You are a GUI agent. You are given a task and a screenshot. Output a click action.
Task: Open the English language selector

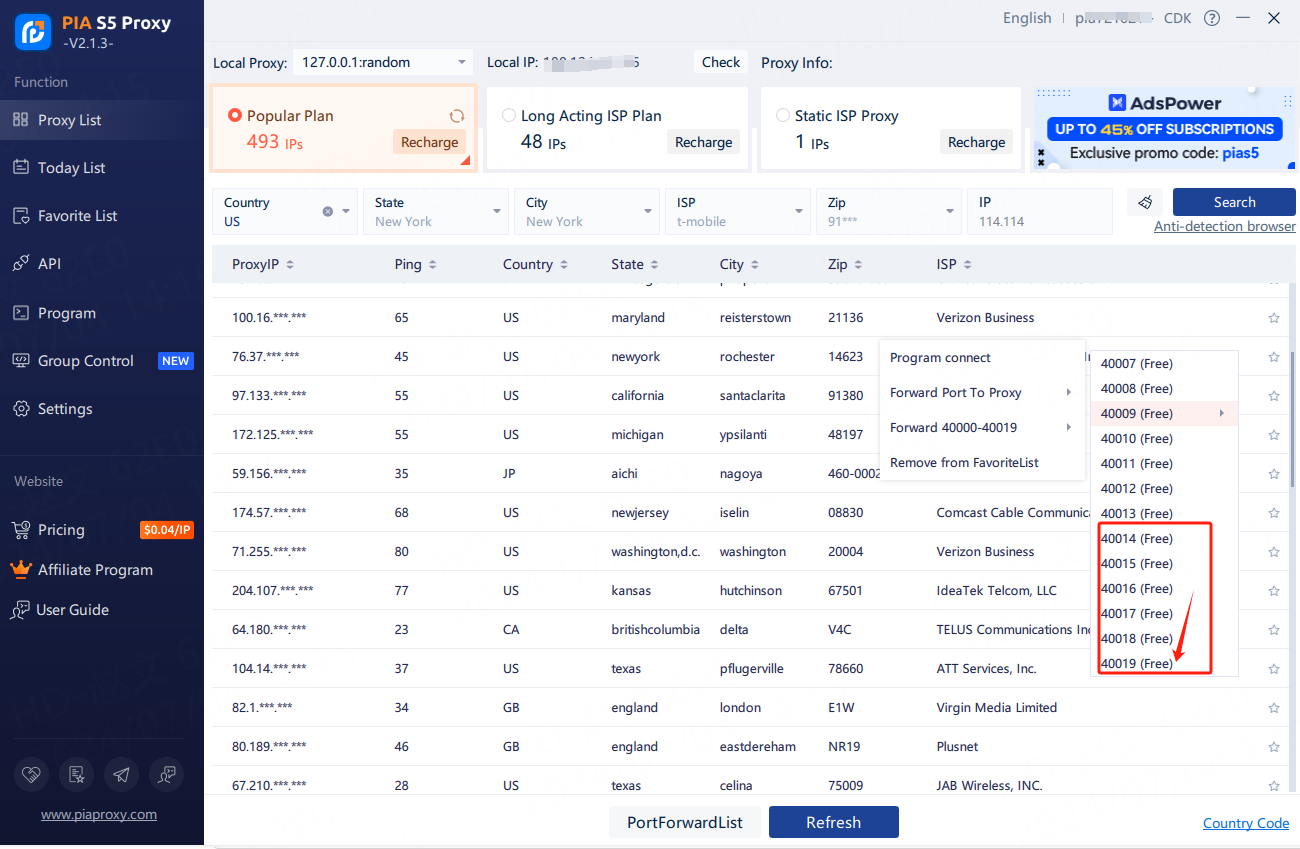1027,18
